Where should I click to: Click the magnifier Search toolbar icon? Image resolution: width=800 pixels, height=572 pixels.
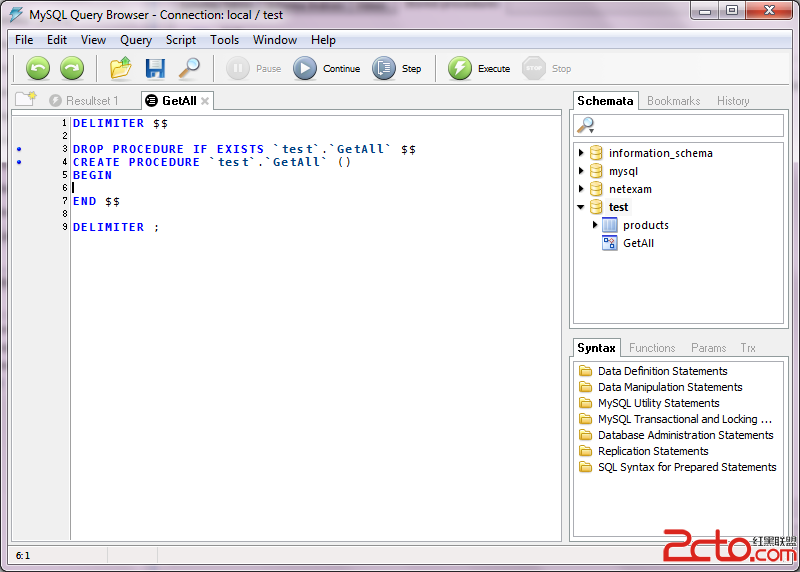click(189, 68)
